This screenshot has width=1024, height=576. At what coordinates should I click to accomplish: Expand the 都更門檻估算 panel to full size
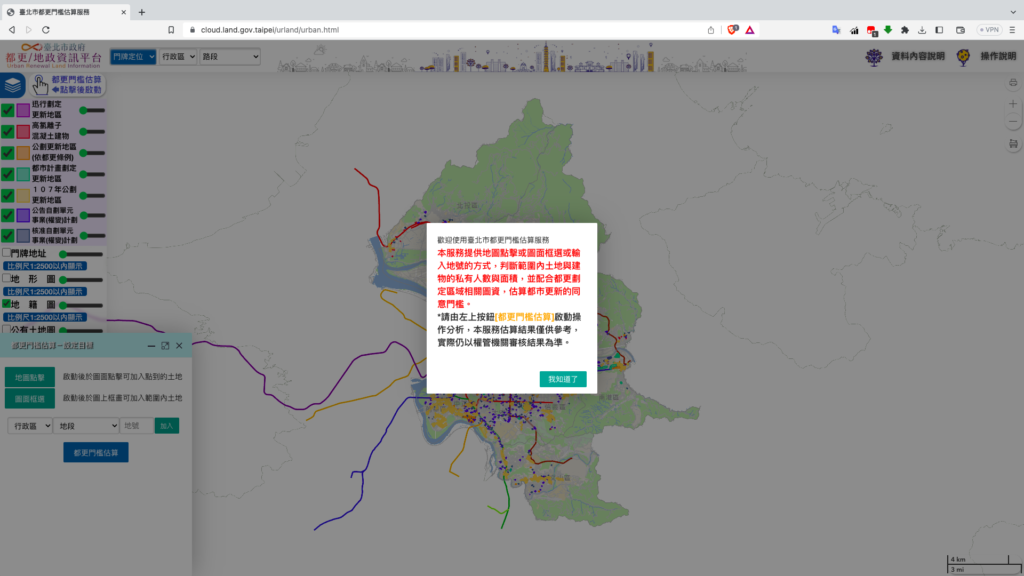click(x=165, y=345)
